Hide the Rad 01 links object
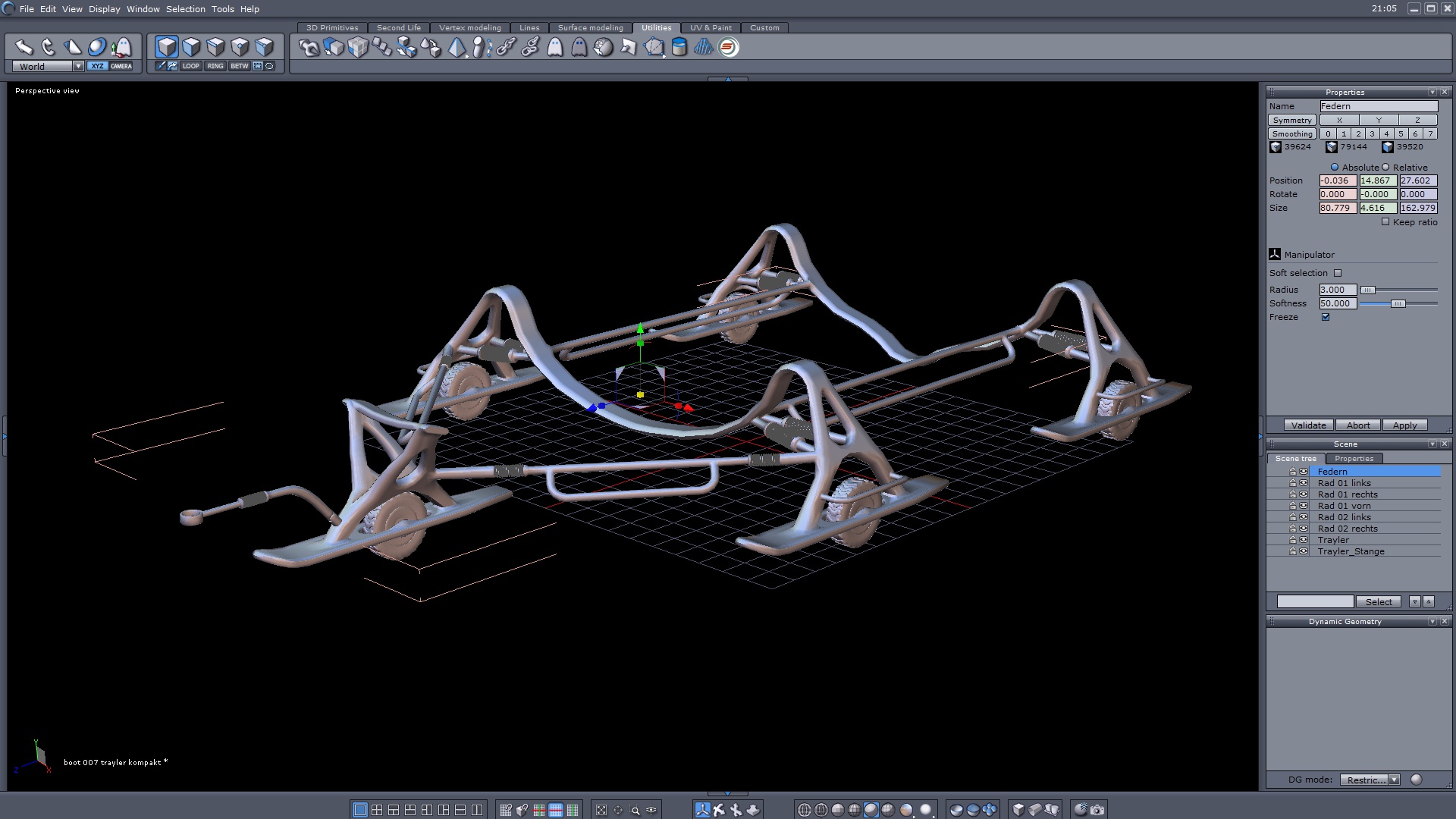The width and height of the screenshot is (1456, 819). (x=1304, y=483)
